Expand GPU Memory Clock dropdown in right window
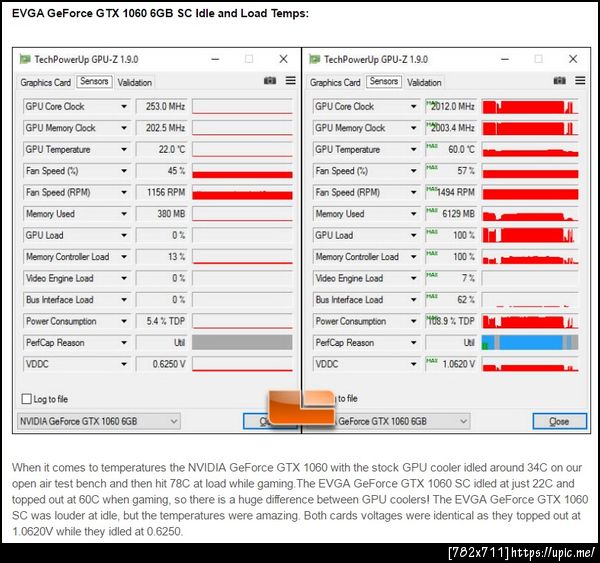Viewport: 600px width, 563px height. (413, 128)
